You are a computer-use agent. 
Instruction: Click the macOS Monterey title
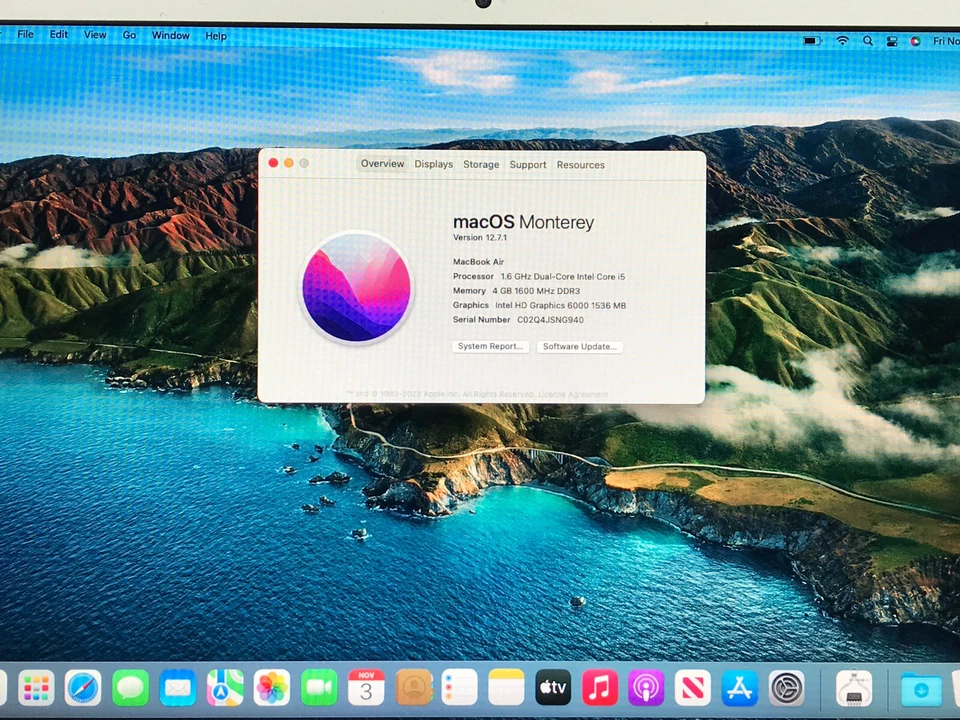click(x=523, y=222)
